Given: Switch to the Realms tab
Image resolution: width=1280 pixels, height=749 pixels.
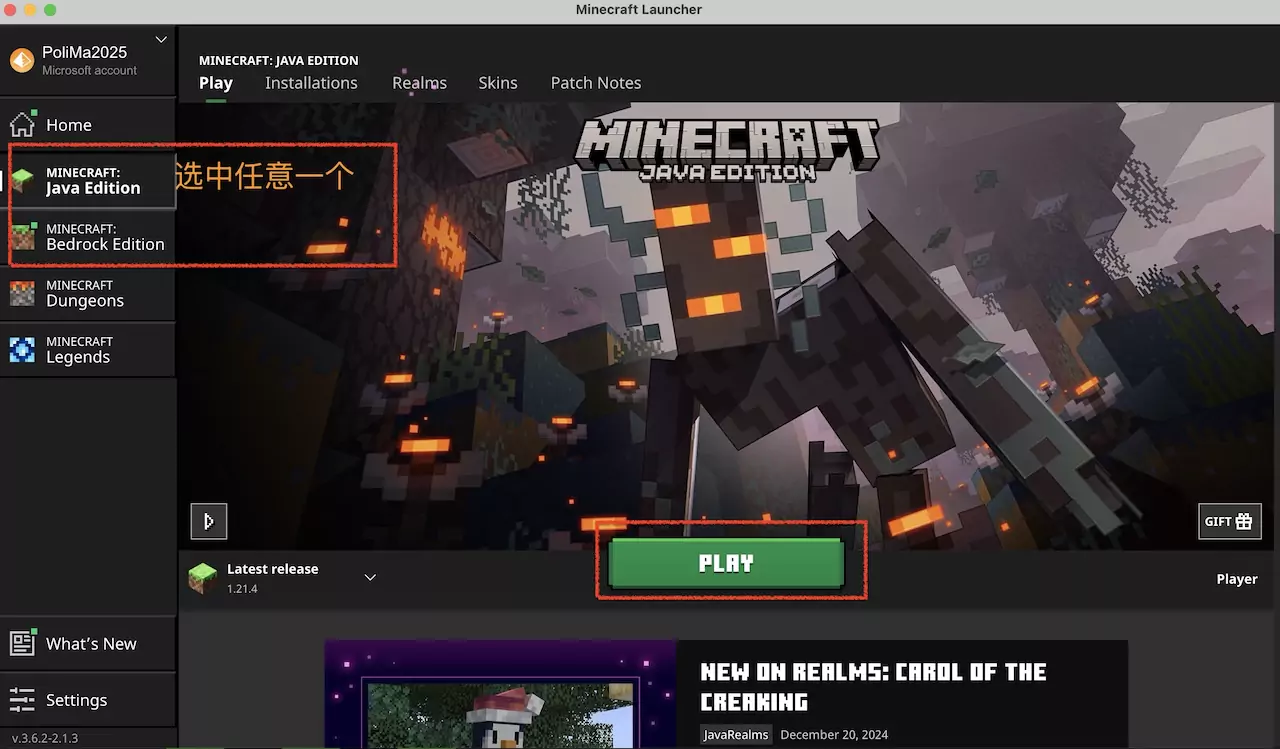Looking at the screenshot, I should 419,83.
